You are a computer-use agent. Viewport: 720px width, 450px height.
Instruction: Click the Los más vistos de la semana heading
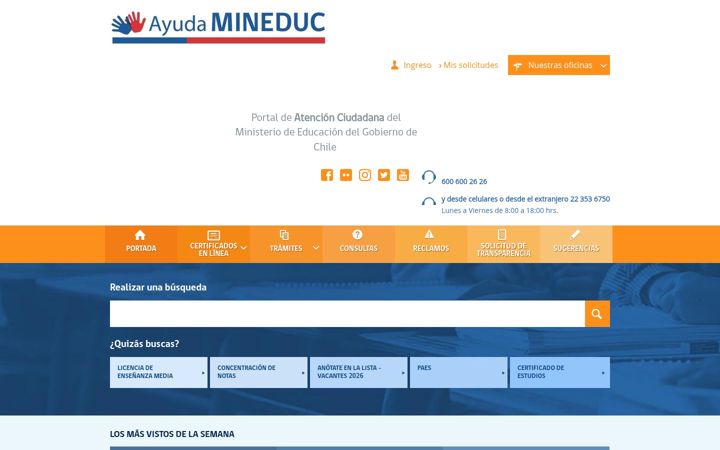(172, 434)
